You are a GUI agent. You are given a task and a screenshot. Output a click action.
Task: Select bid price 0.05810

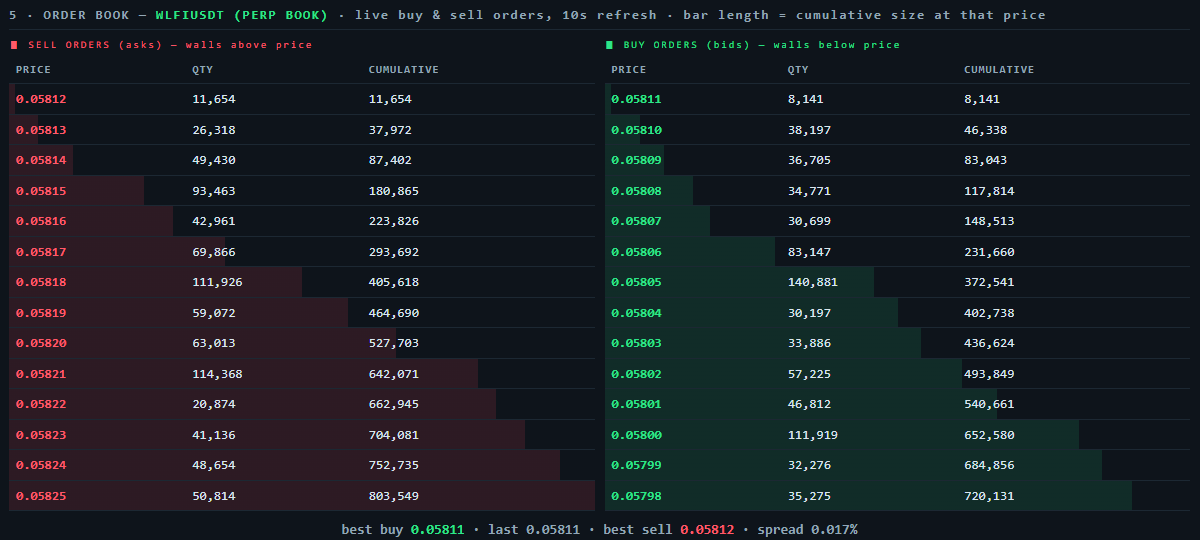(x=636, y=130)
